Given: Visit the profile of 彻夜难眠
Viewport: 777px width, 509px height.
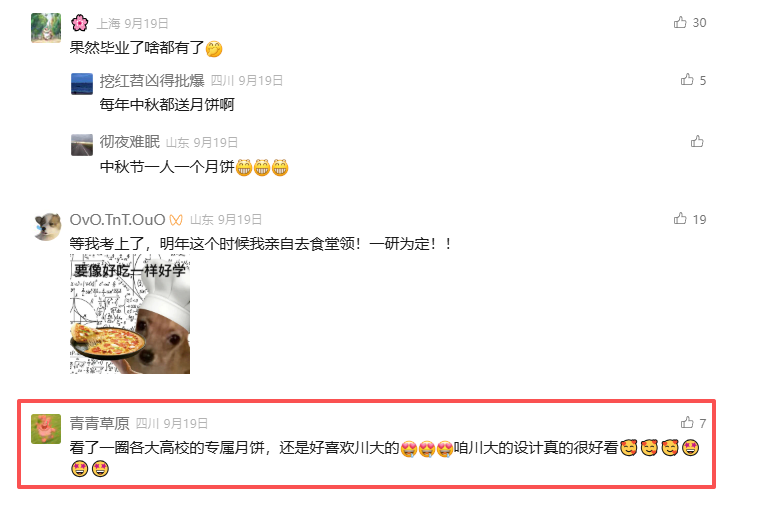Looking at the screenshot, I should [x=129, y=142].
